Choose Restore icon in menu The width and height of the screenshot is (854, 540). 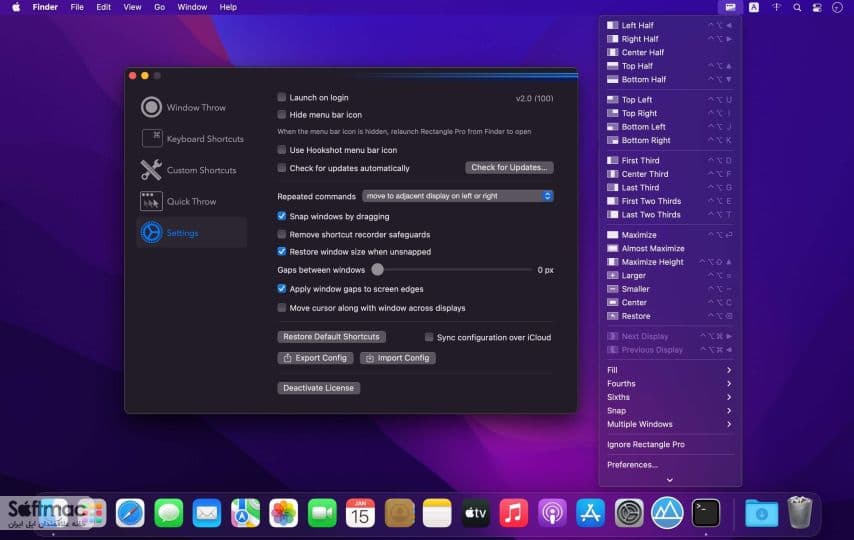[613, 316]
